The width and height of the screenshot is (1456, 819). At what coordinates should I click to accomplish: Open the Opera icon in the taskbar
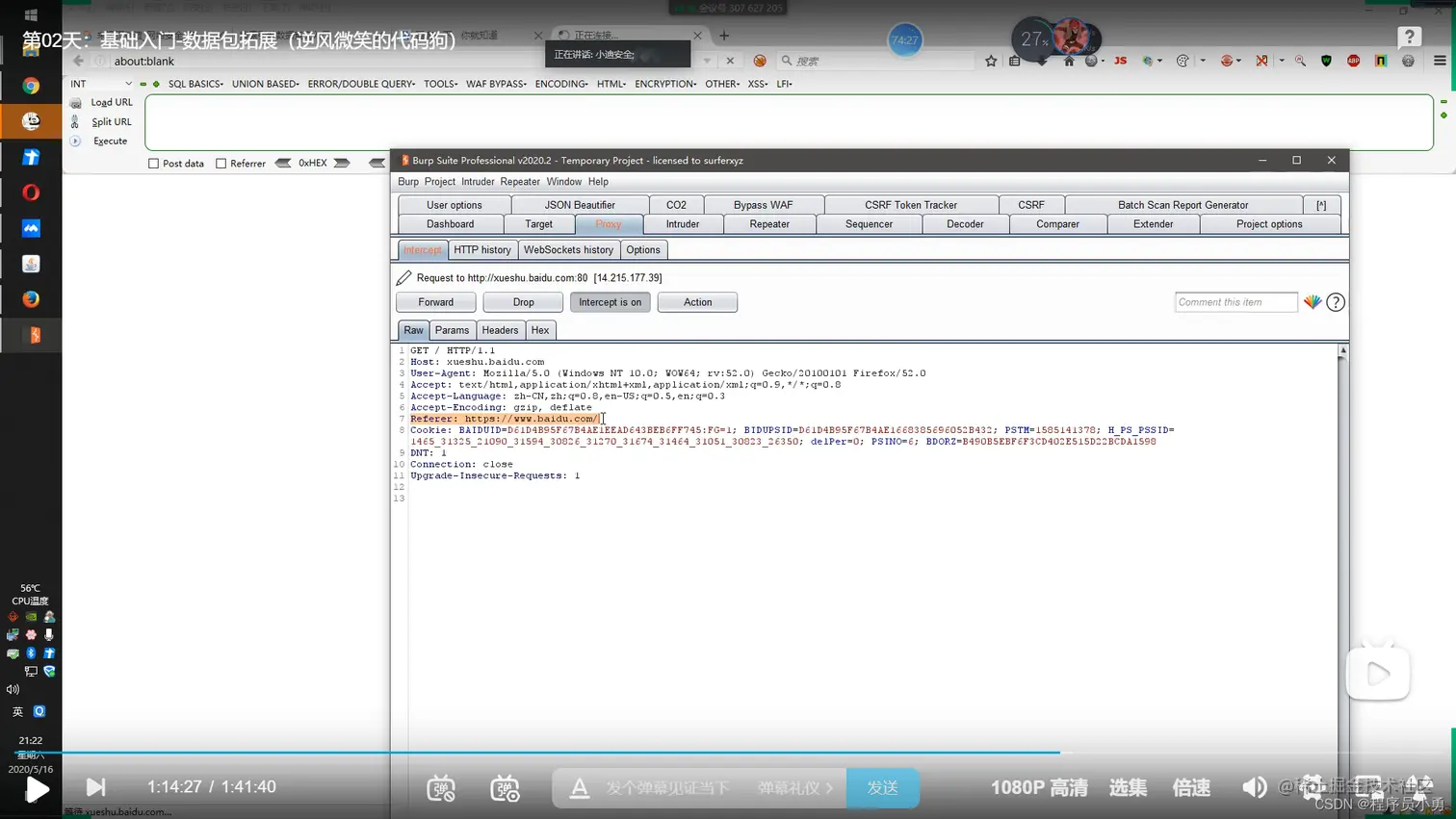(x=31, y=192)
